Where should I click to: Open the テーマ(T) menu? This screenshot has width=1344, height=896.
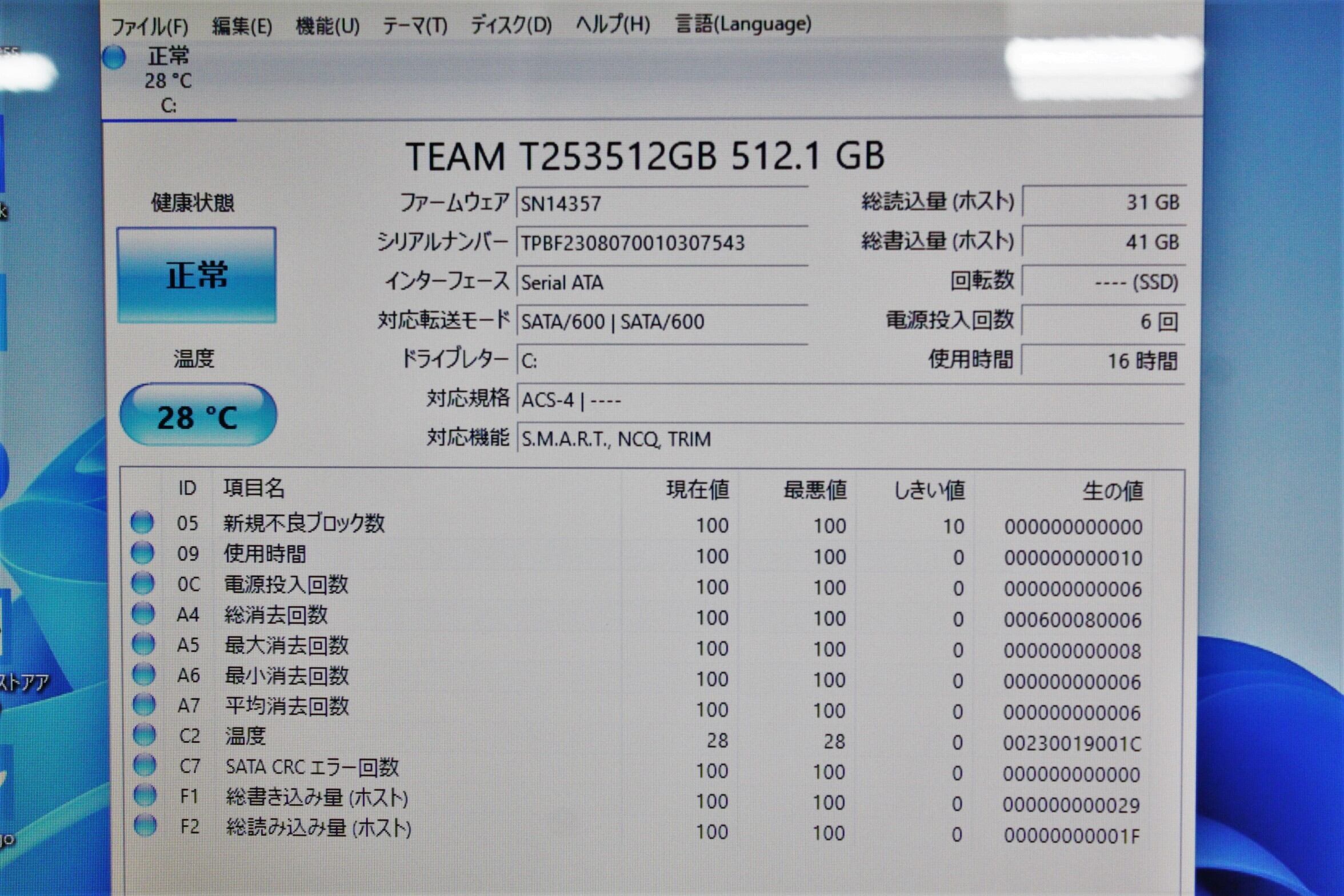pos(415,26)
